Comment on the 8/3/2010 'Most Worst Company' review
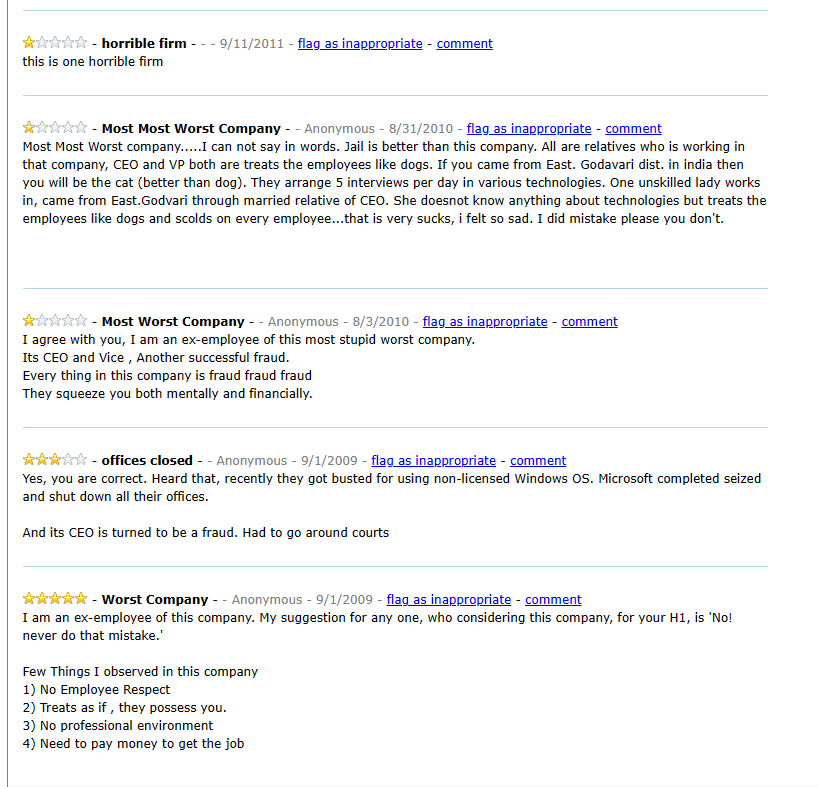The height and width of the screenshot is (787, 818). click(589, 322)
